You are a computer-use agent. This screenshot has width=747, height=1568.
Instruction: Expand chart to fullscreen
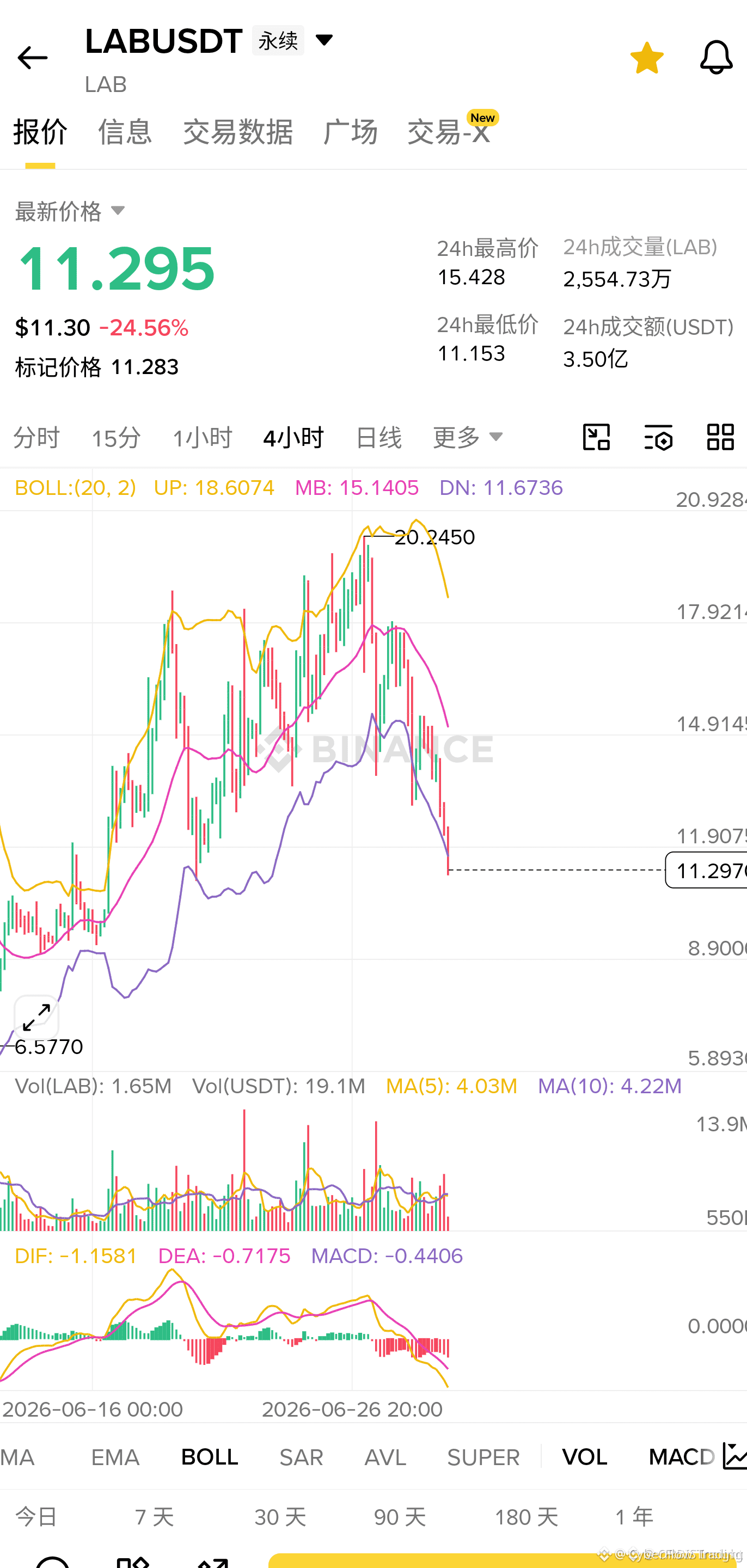tap(36, 1017)
